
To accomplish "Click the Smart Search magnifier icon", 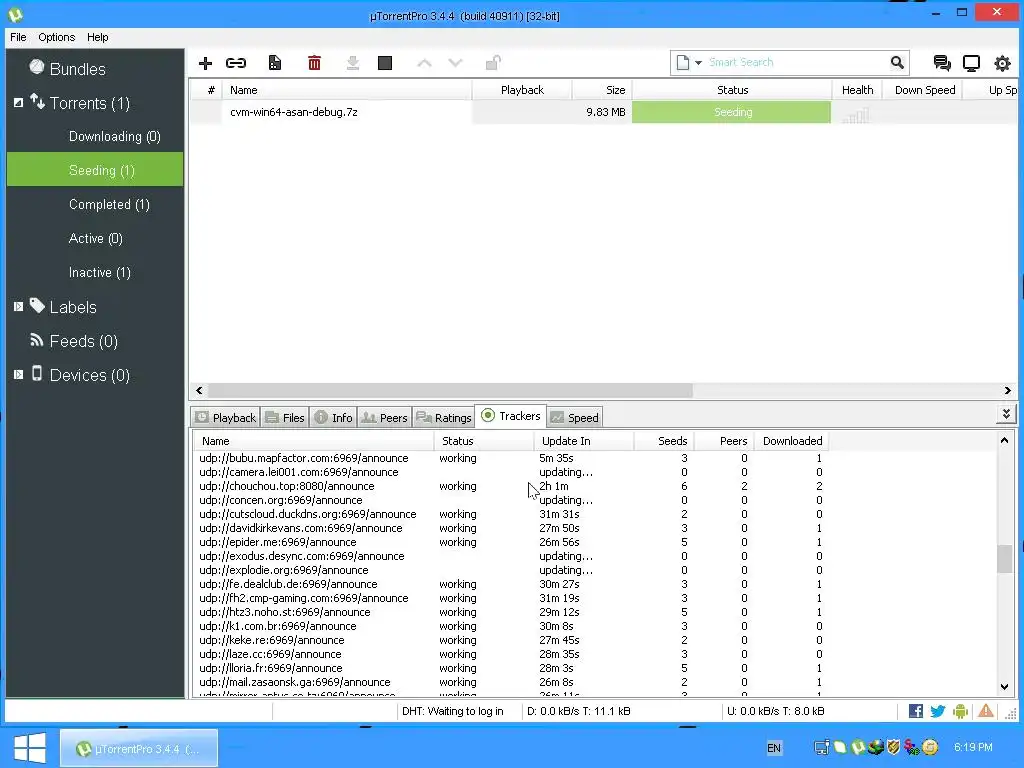I will point(897,63).
